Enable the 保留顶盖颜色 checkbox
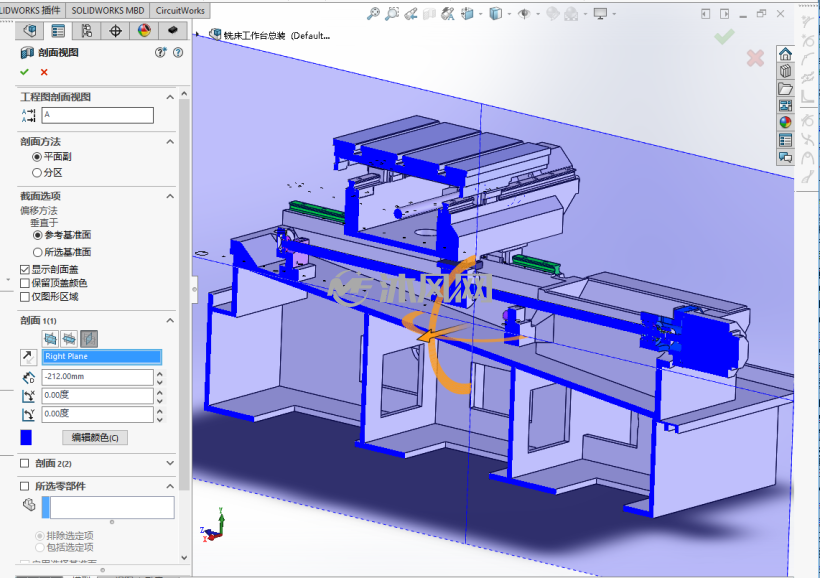This screenshot has width=820, height=578. point(25,283)
